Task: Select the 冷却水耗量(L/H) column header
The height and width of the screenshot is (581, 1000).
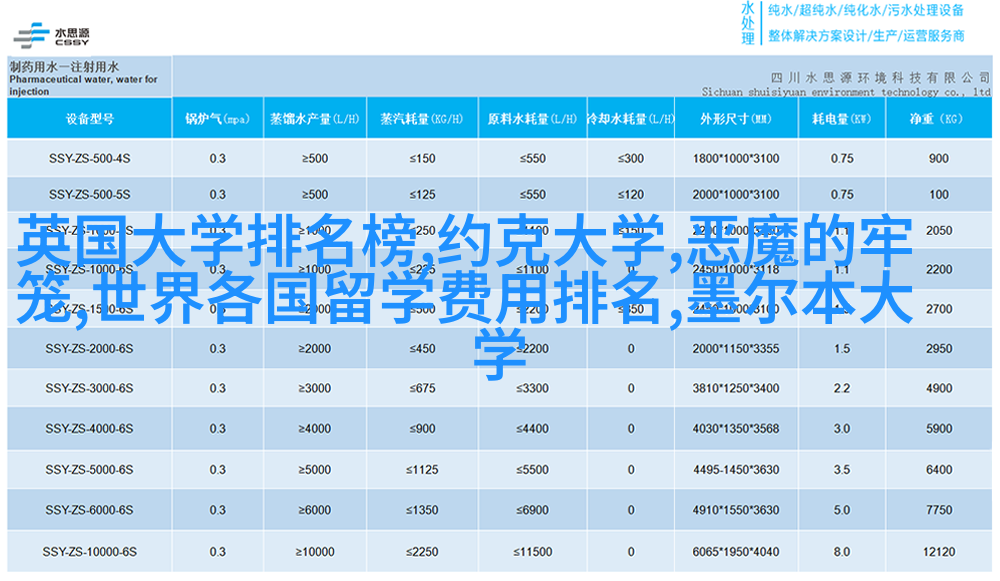Action: [x=631, y=119]
